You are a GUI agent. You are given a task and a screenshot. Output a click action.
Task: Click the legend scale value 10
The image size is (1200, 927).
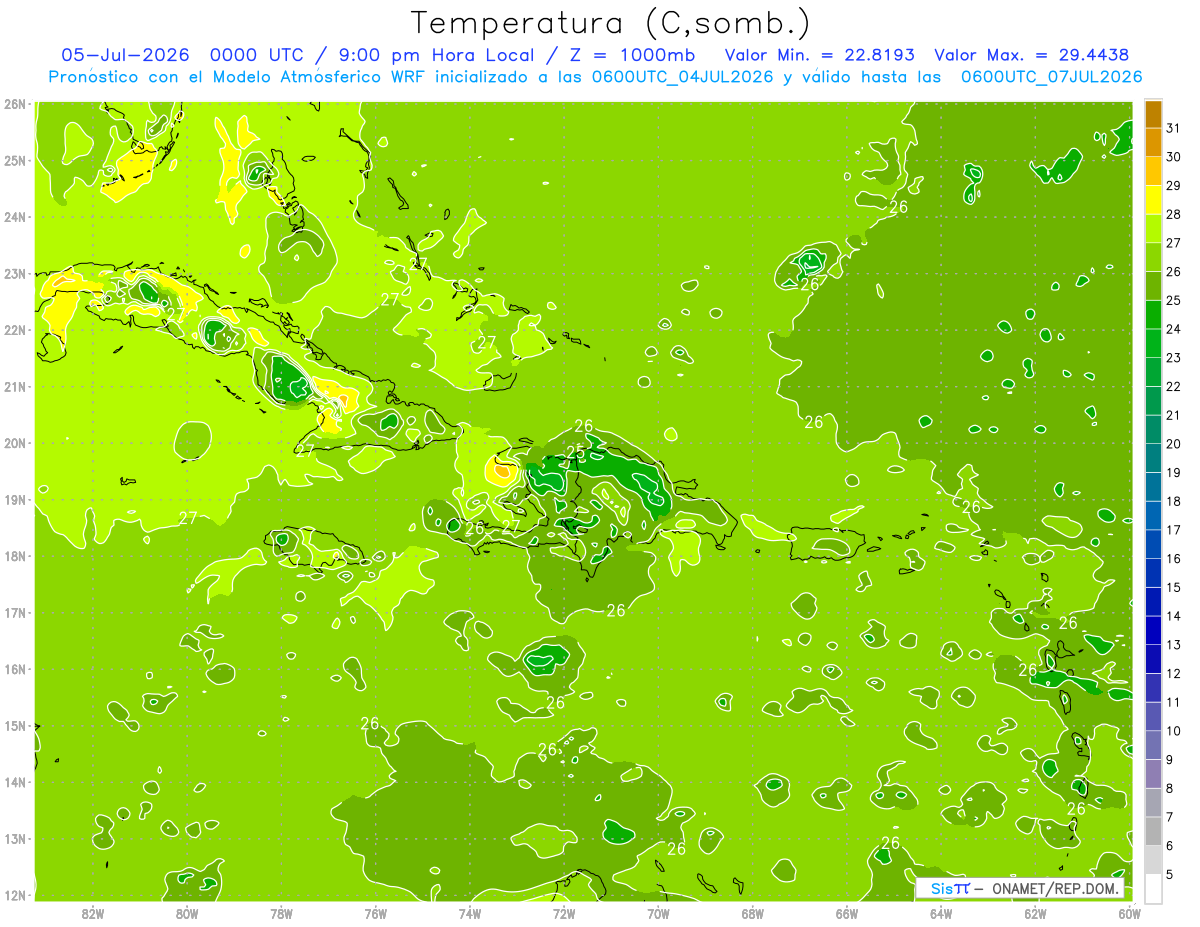[x=1174, y=730]
